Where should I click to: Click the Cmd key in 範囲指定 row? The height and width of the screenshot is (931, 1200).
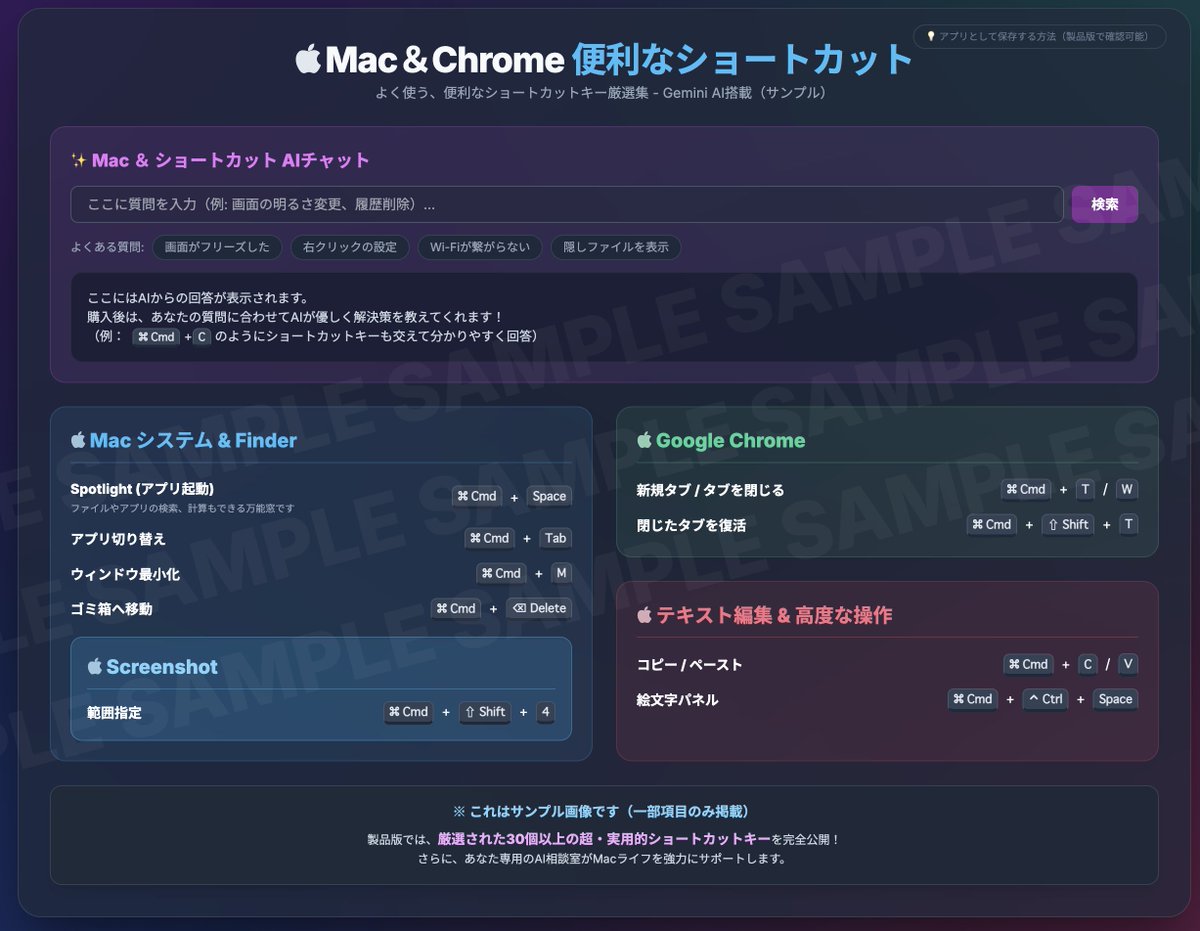(408, 712)
